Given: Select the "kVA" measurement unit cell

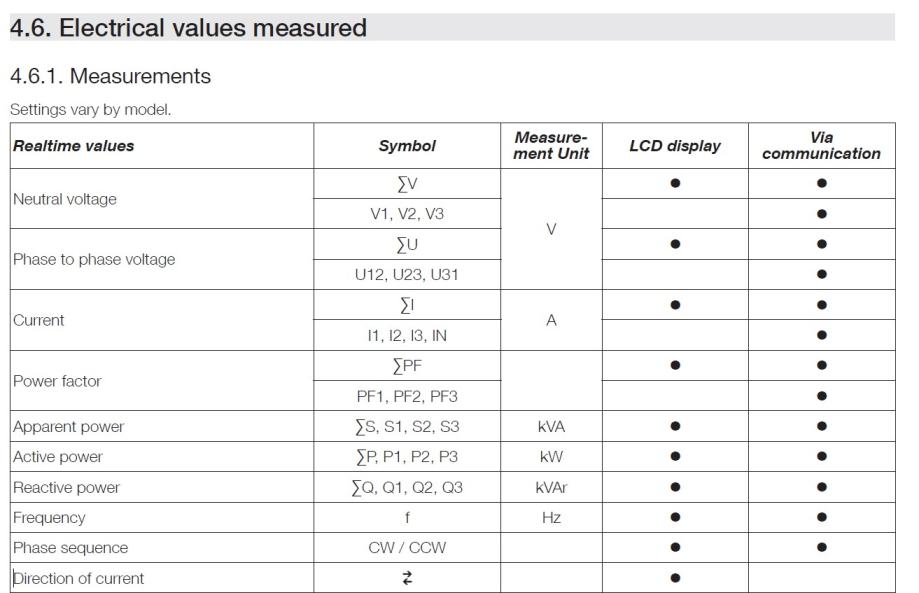Looking at the screenshot, I should (x=551, y=426).
